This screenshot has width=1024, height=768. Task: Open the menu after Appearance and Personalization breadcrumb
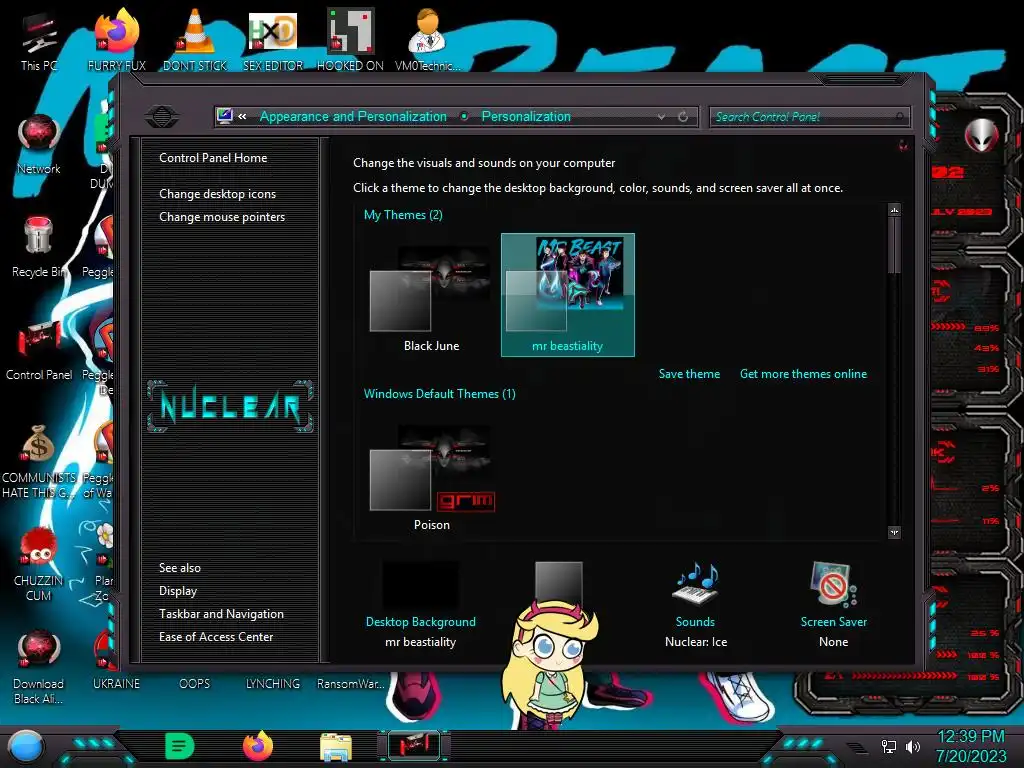pyautogui.click(x=464, y=116)
